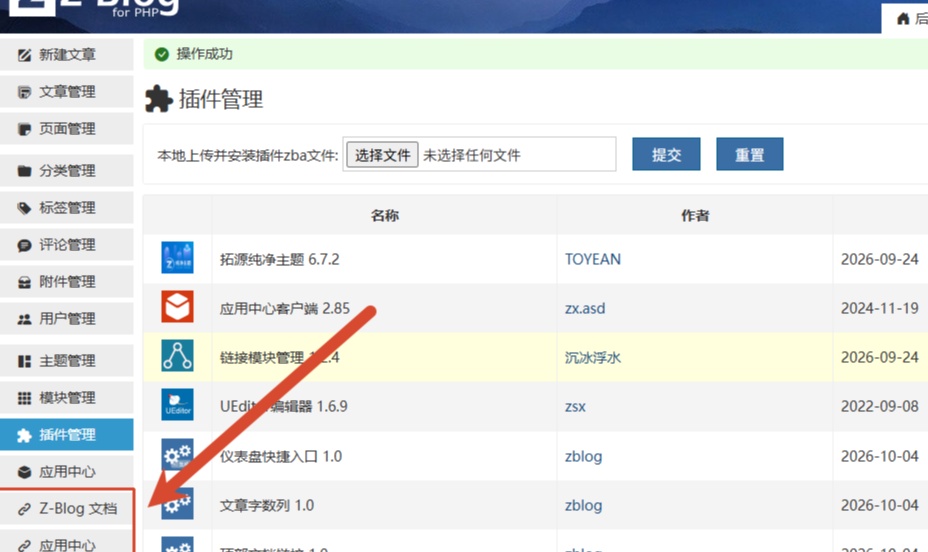Screen dimensions: 928x552
Task: Click the bottom 应用中心 link entry
Action: pos(66,543)
